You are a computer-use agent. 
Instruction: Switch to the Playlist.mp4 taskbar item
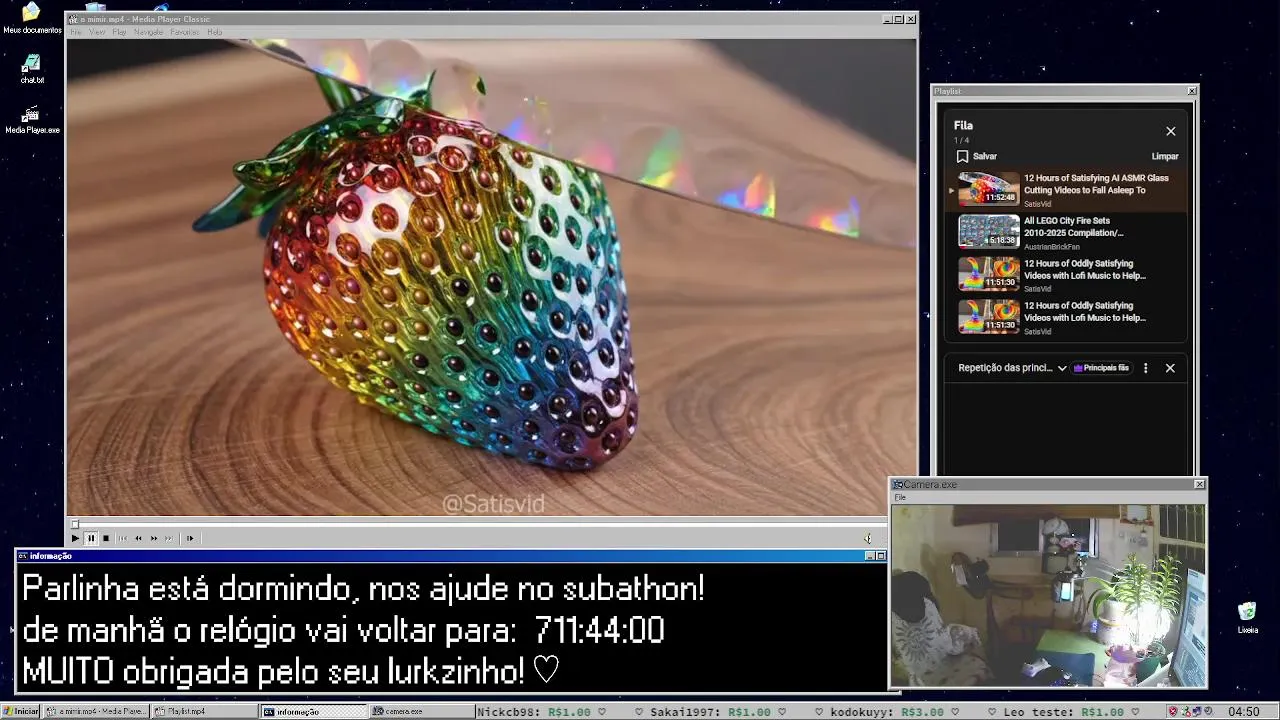[204, 711]
